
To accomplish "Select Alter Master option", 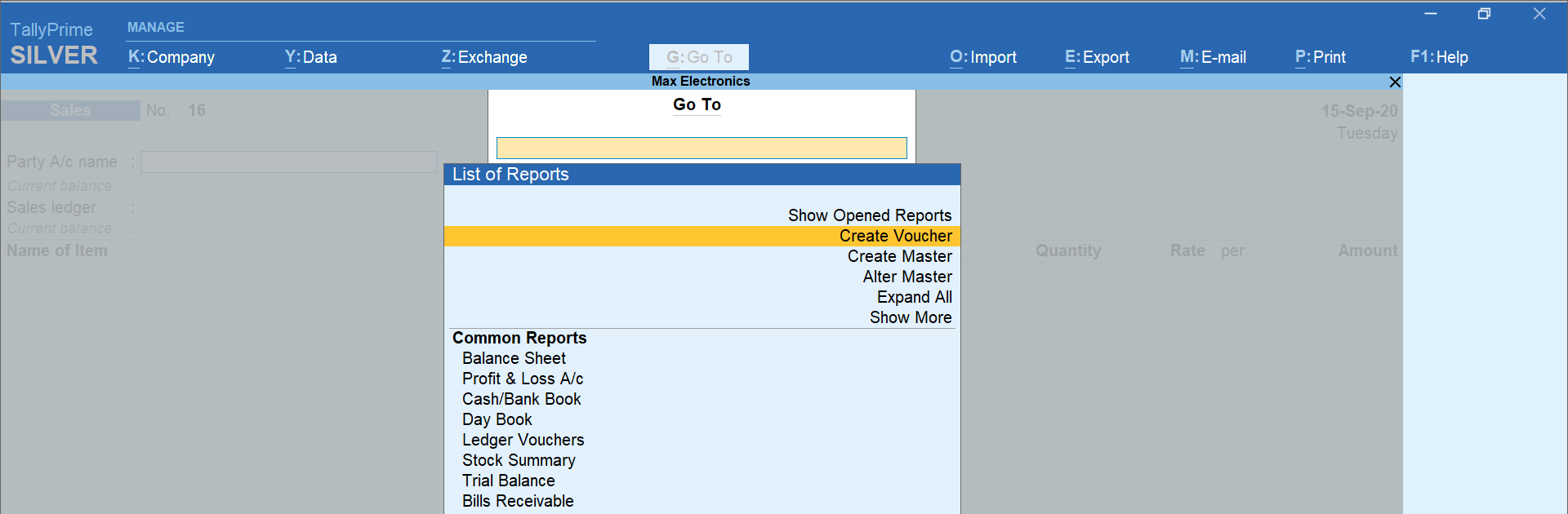I will [x=906, y=277].
